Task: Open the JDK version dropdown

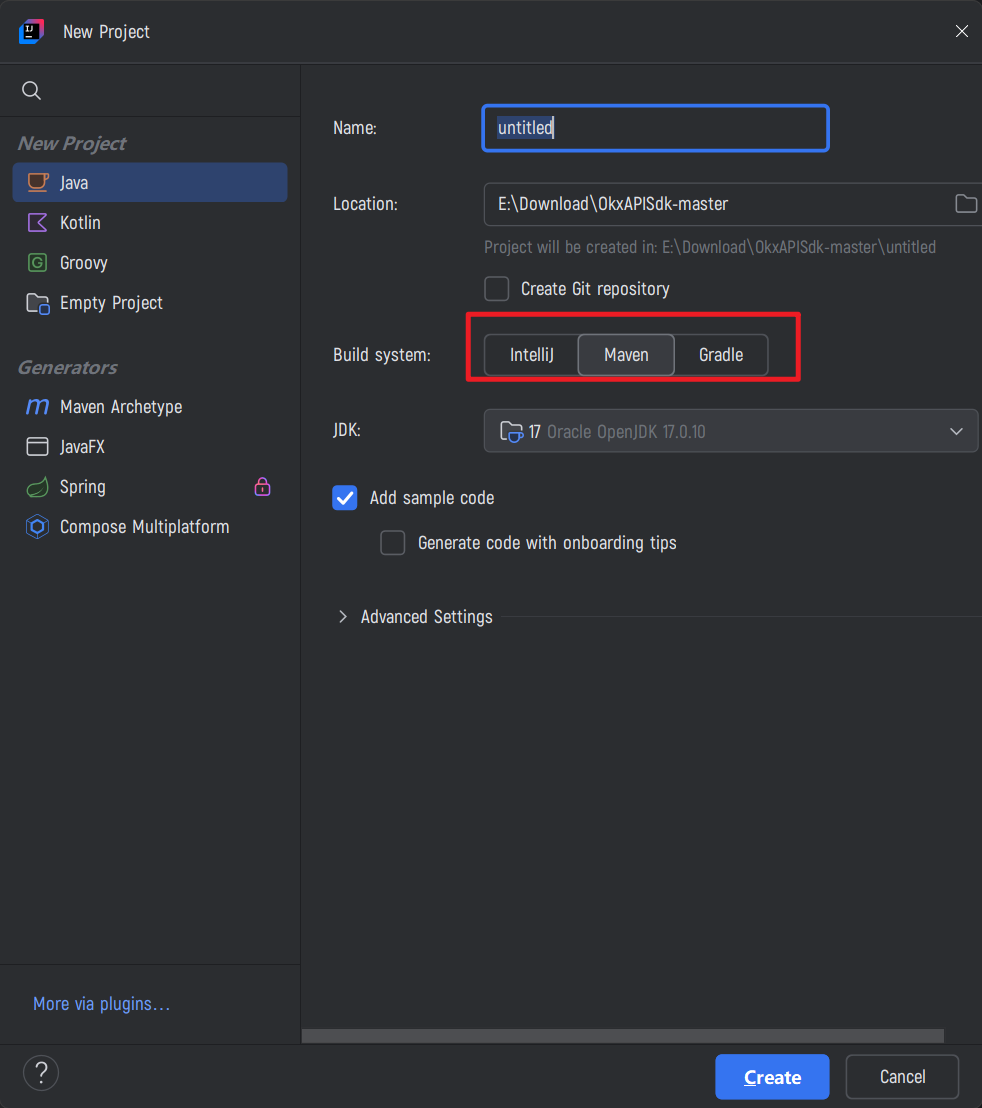Action: coord(730,431)
